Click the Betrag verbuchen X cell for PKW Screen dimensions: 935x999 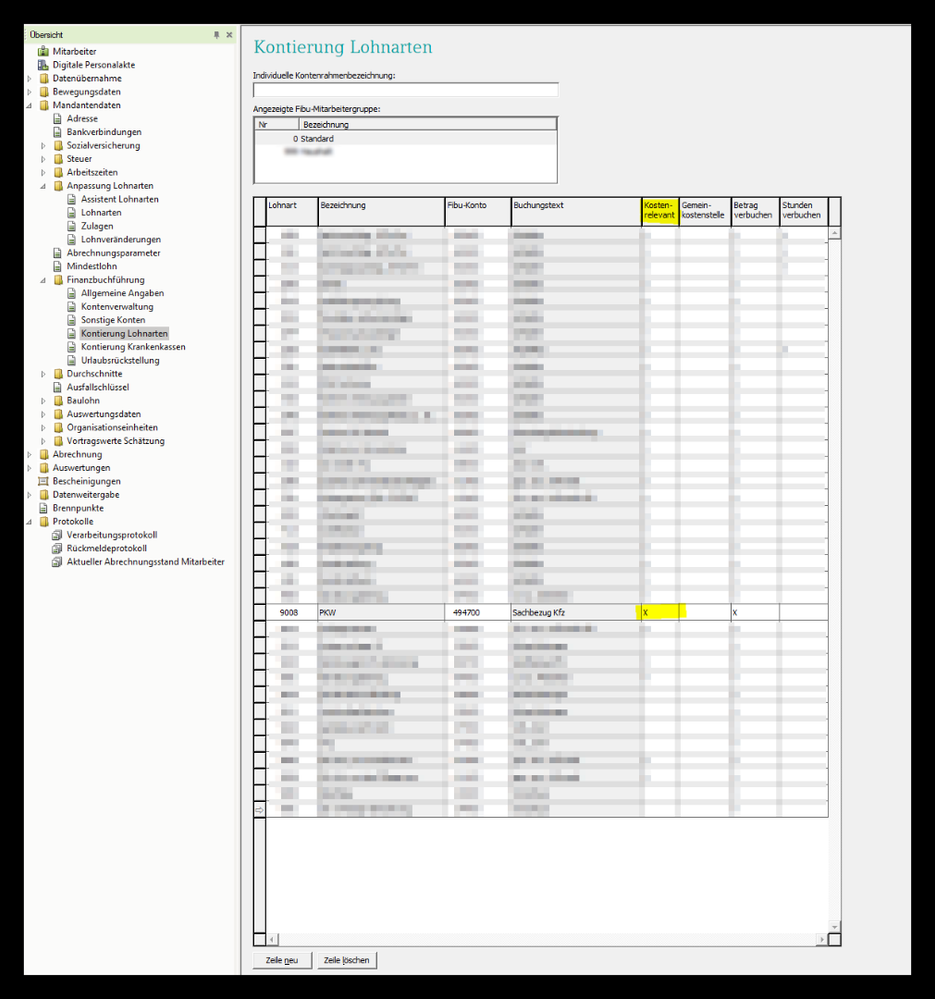pyautogui.click(x=755, y=612)
